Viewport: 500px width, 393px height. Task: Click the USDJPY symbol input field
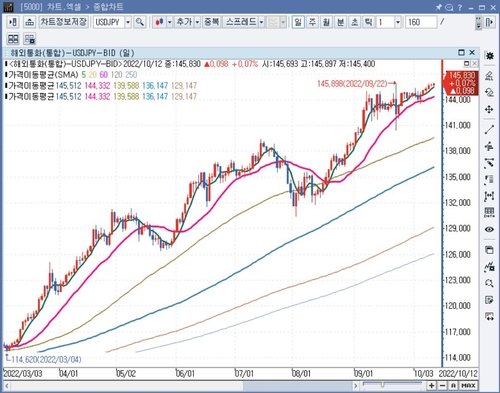[x=109, y=22]
